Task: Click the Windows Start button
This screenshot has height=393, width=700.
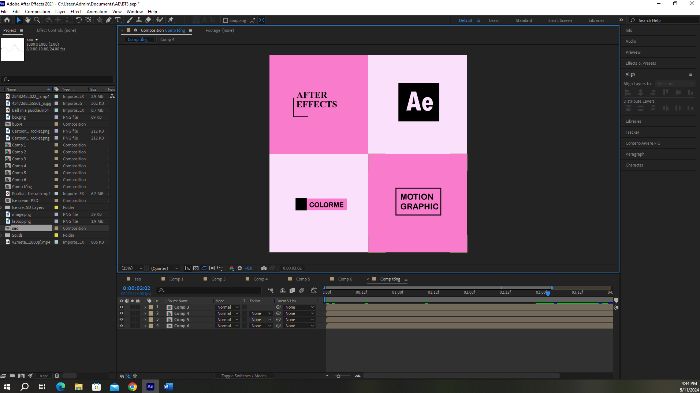Action: click(x=7, y=387)
